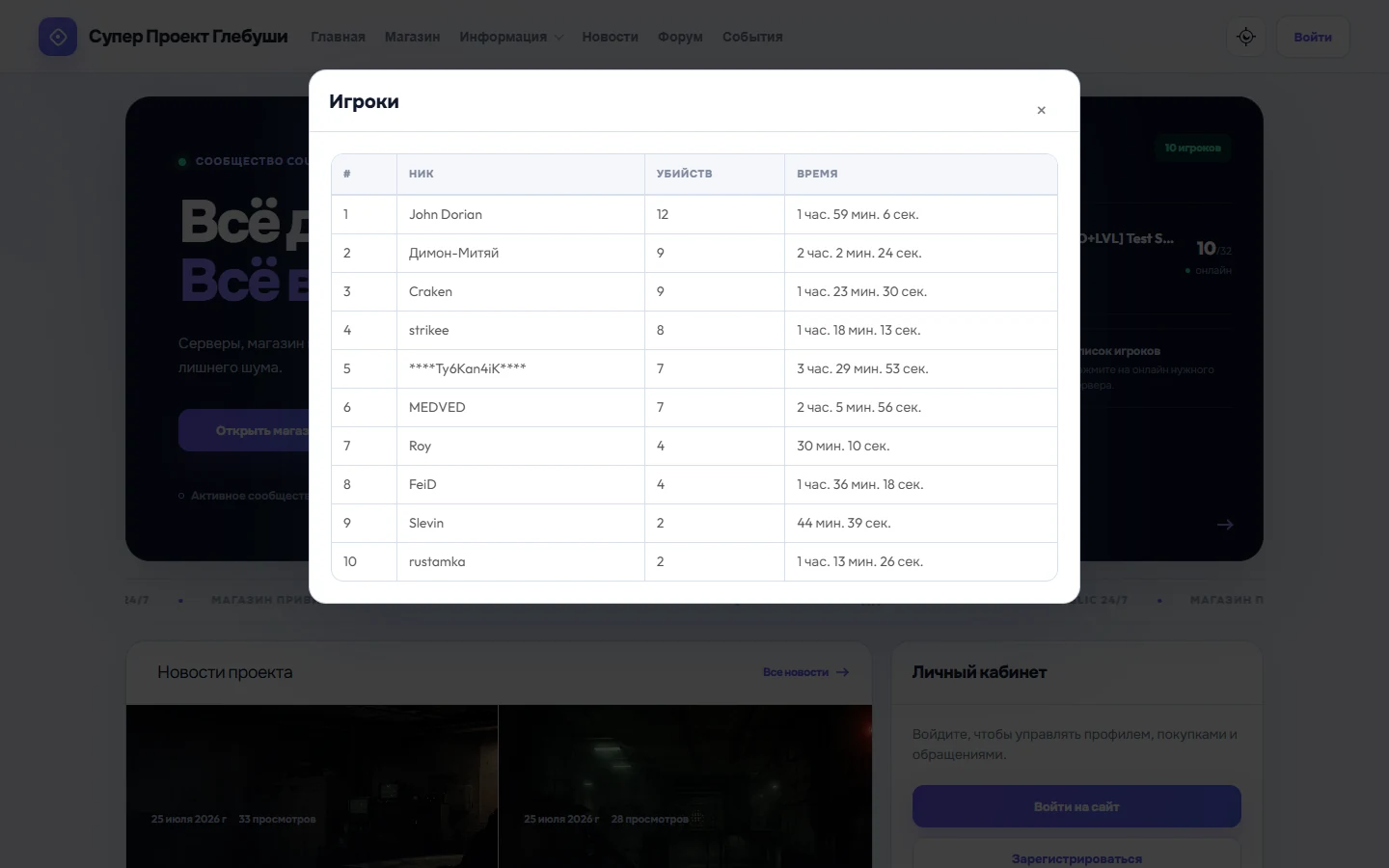Open the news thumbnail with 28 просмотров
The height and width of the screenshot is (868, 1389).
coord(685,786)
